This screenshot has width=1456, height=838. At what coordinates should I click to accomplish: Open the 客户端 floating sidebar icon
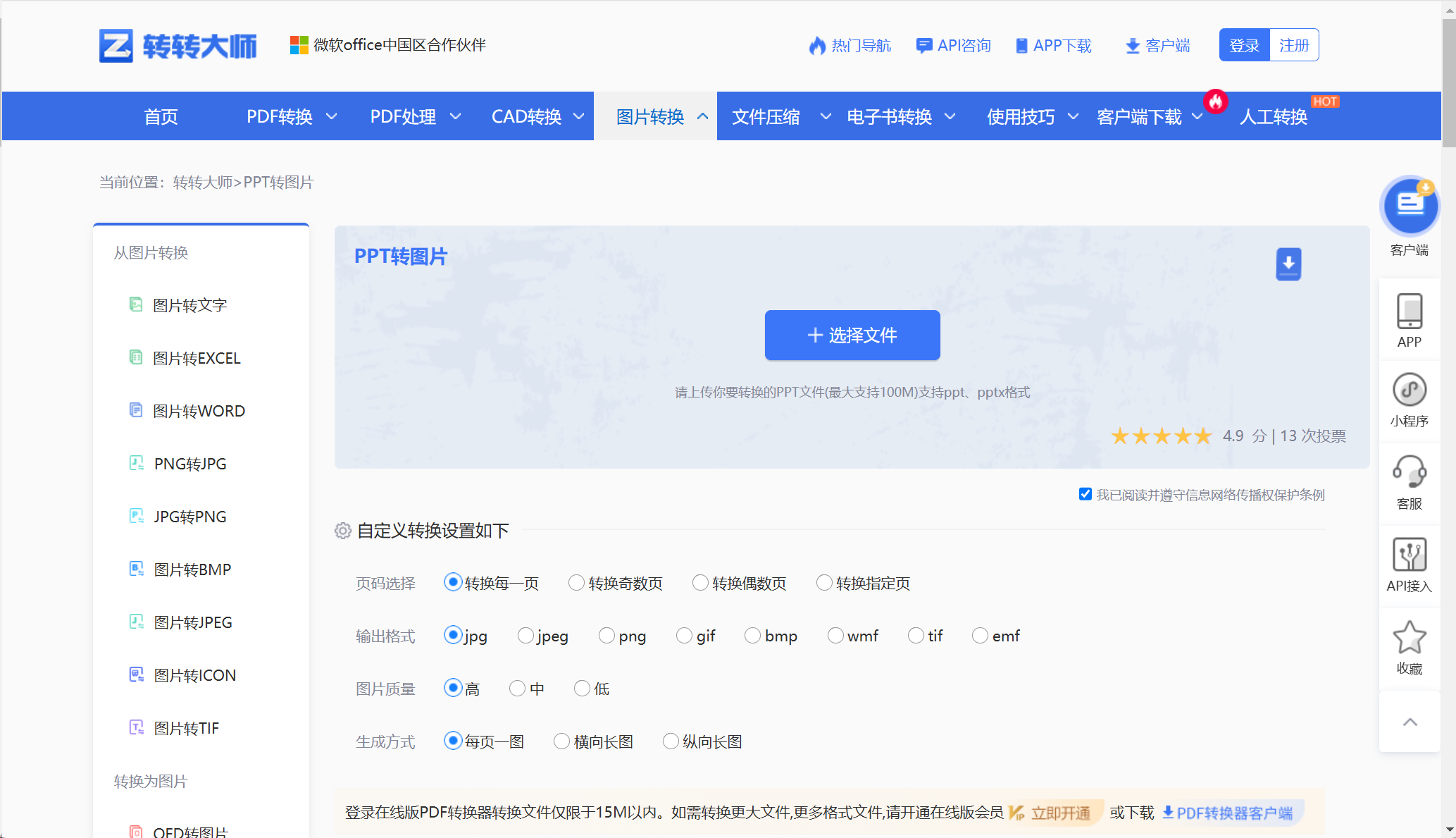pyautogui.click(x=1410, y=207)
